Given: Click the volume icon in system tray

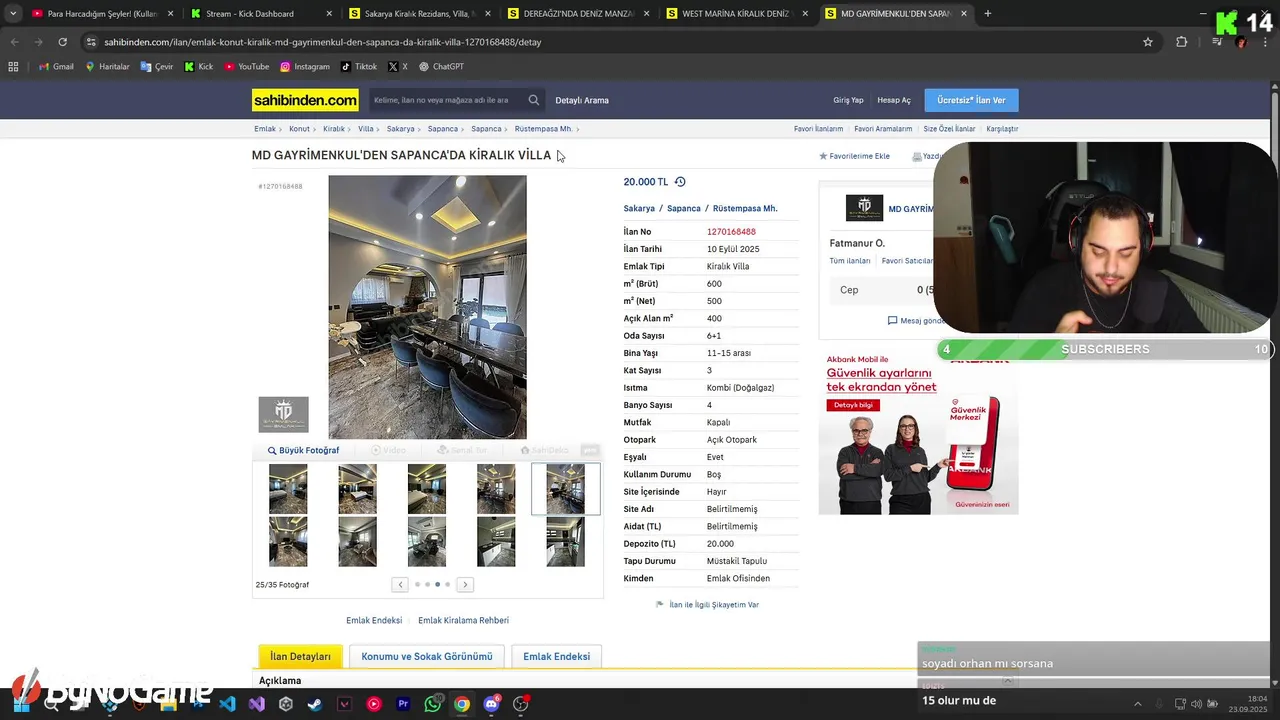Looking at the screenshot, I should (x=1196, y=704).
